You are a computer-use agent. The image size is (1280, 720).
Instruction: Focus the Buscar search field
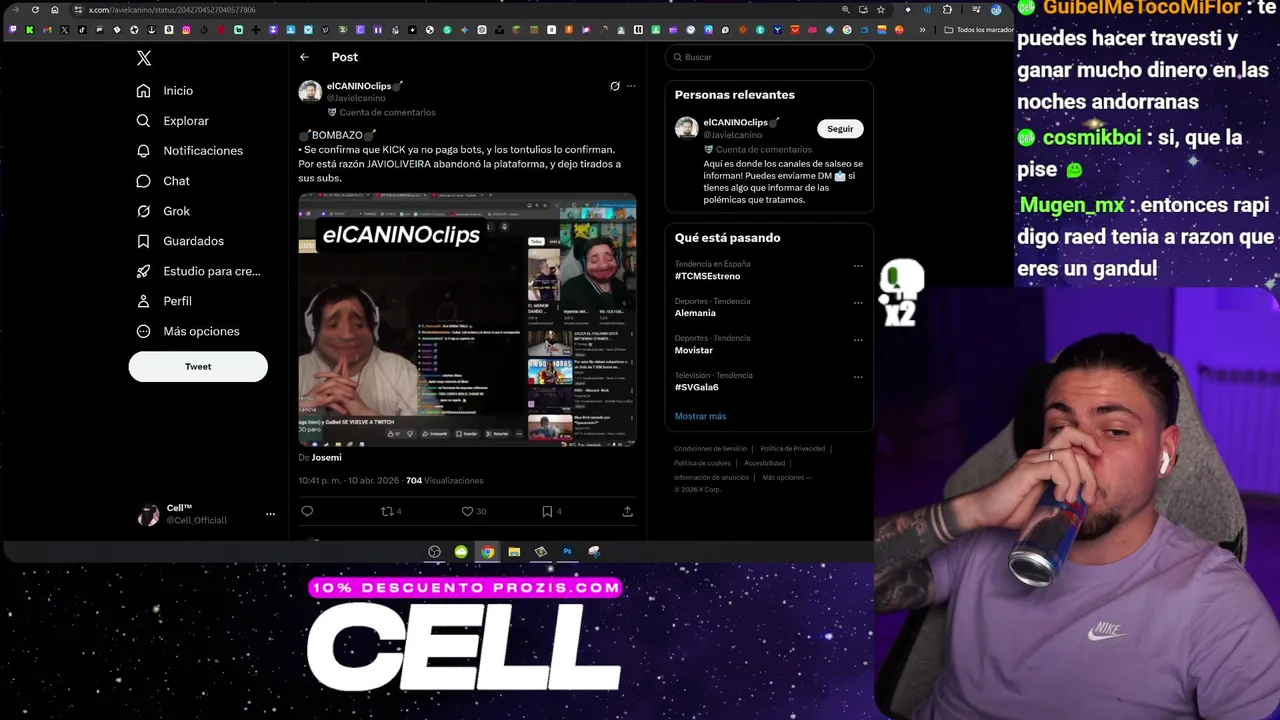click(x=769, y=57)
